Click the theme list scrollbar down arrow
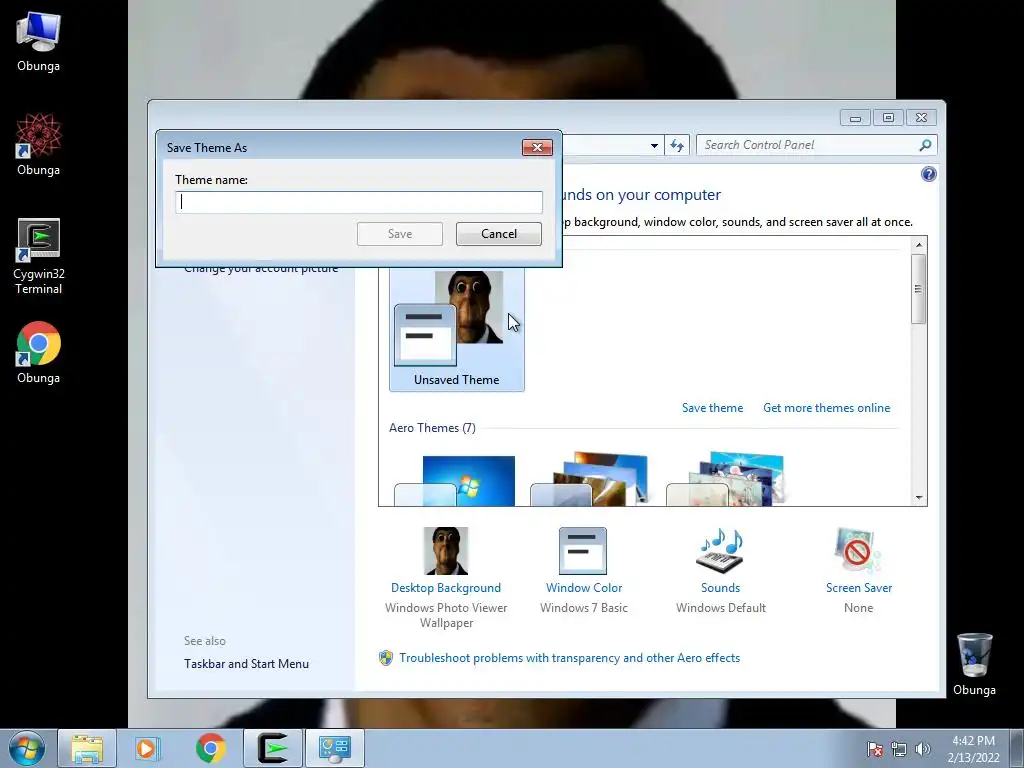Screen dimensions: 1024x768 click(918, 498)
